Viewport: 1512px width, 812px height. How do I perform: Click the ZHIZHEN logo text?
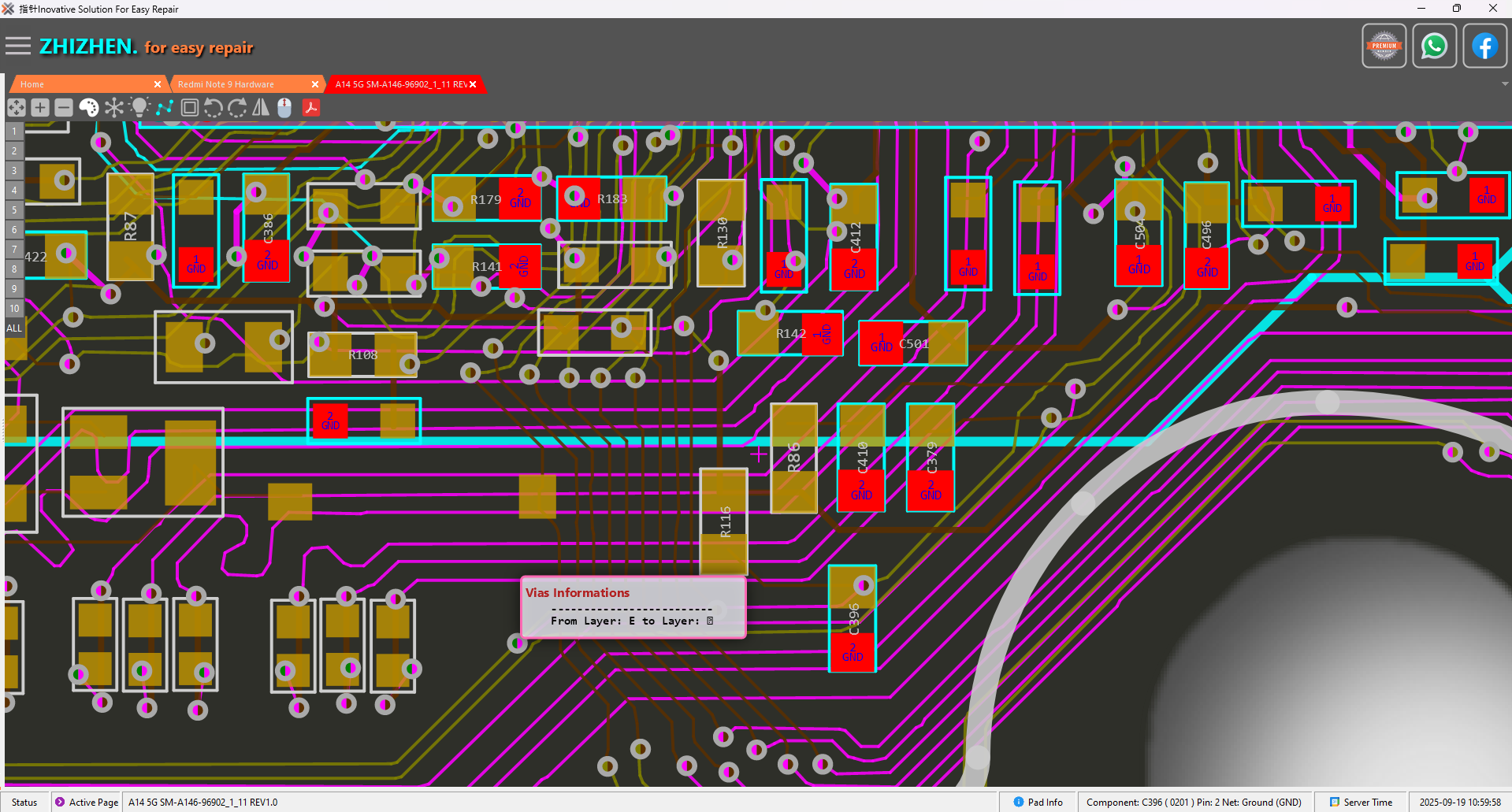[x=88, y=46]
